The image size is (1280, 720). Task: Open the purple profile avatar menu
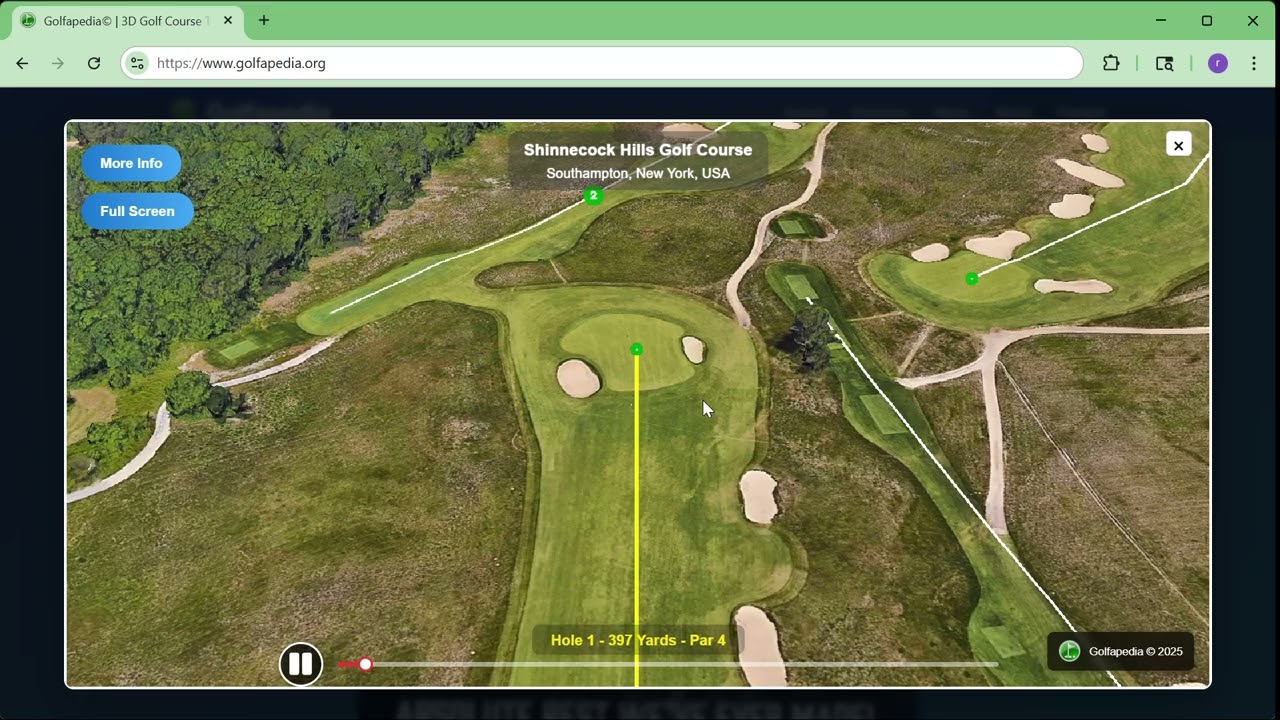pyautogui.click(x=1217, y=63)
